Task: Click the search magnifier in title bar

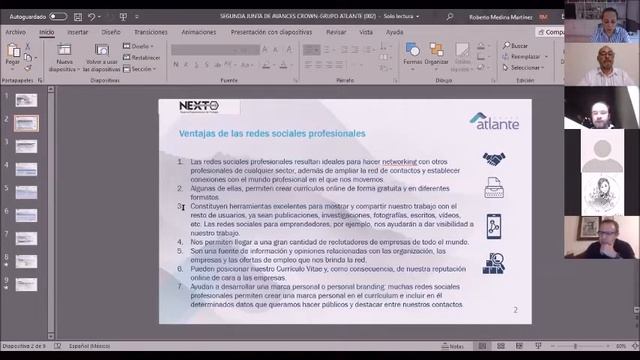Action: 450,17
